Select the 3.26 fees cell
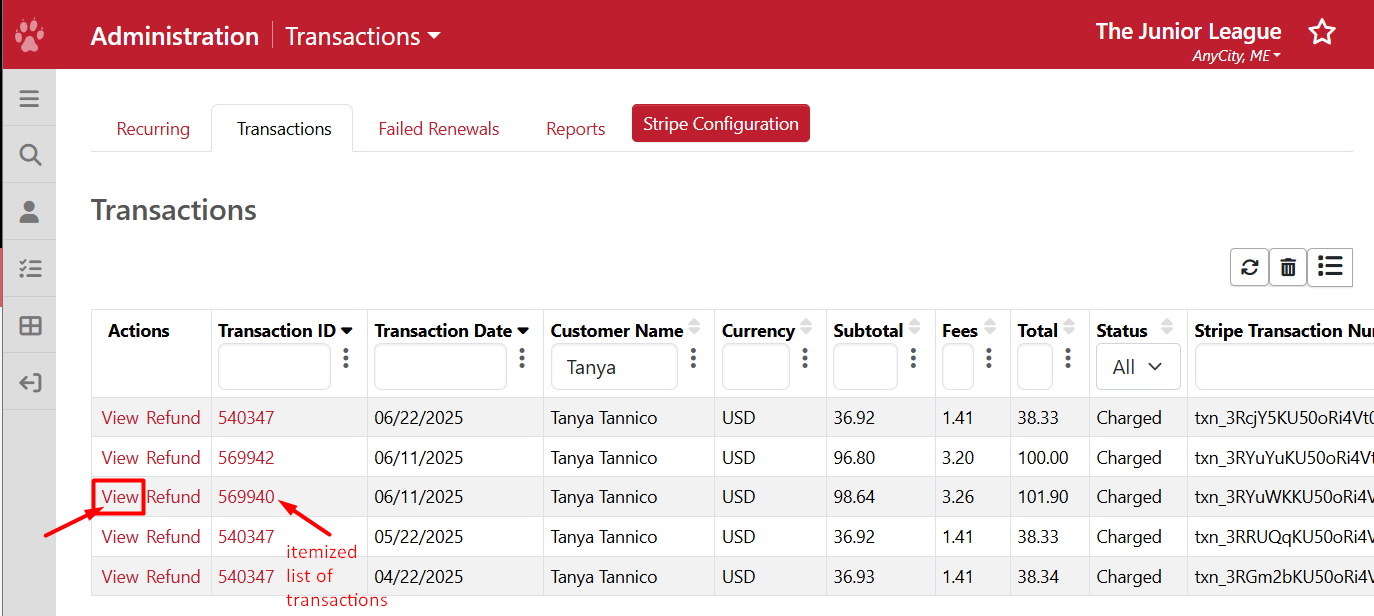Image resolution: width=1374 pixels, height=616 pixels. (973, 497)
